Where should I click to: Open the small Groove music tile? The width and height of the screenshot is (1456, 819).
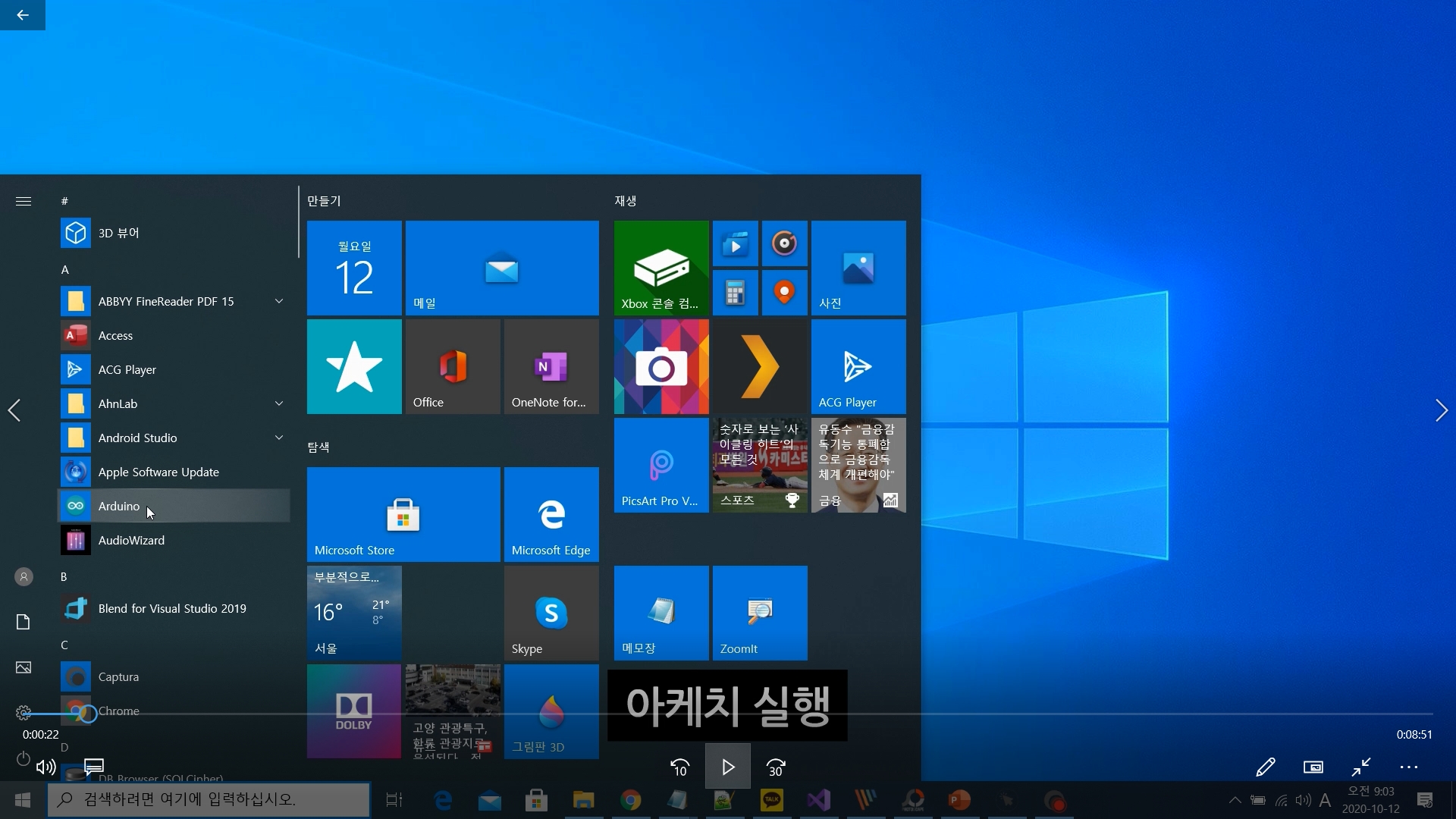tap(784, 243)
